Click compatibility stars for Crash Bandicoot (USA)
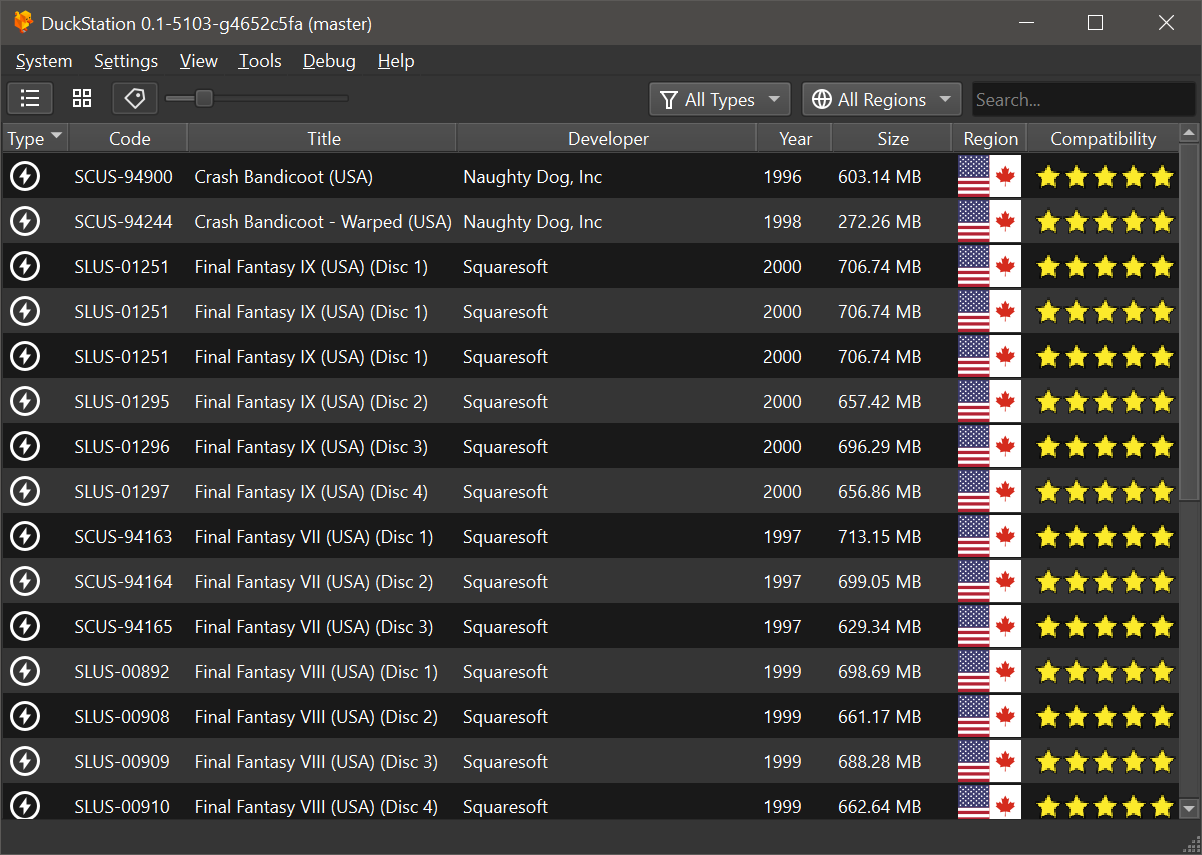This screenshot has height=855, width=1202. 1104,177
